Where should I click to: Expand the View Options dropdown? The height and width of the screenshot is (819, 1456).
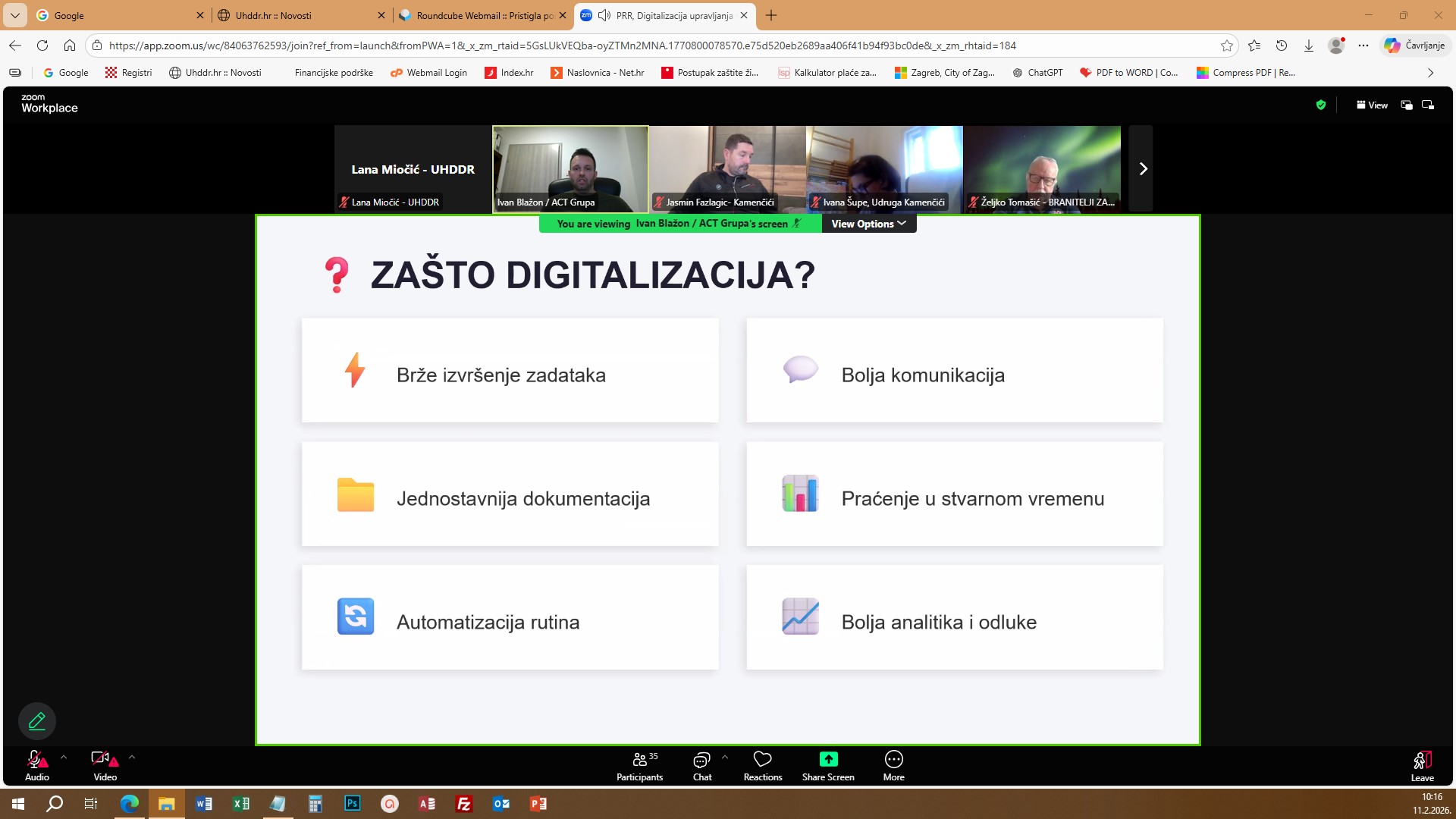coord(868,224)
